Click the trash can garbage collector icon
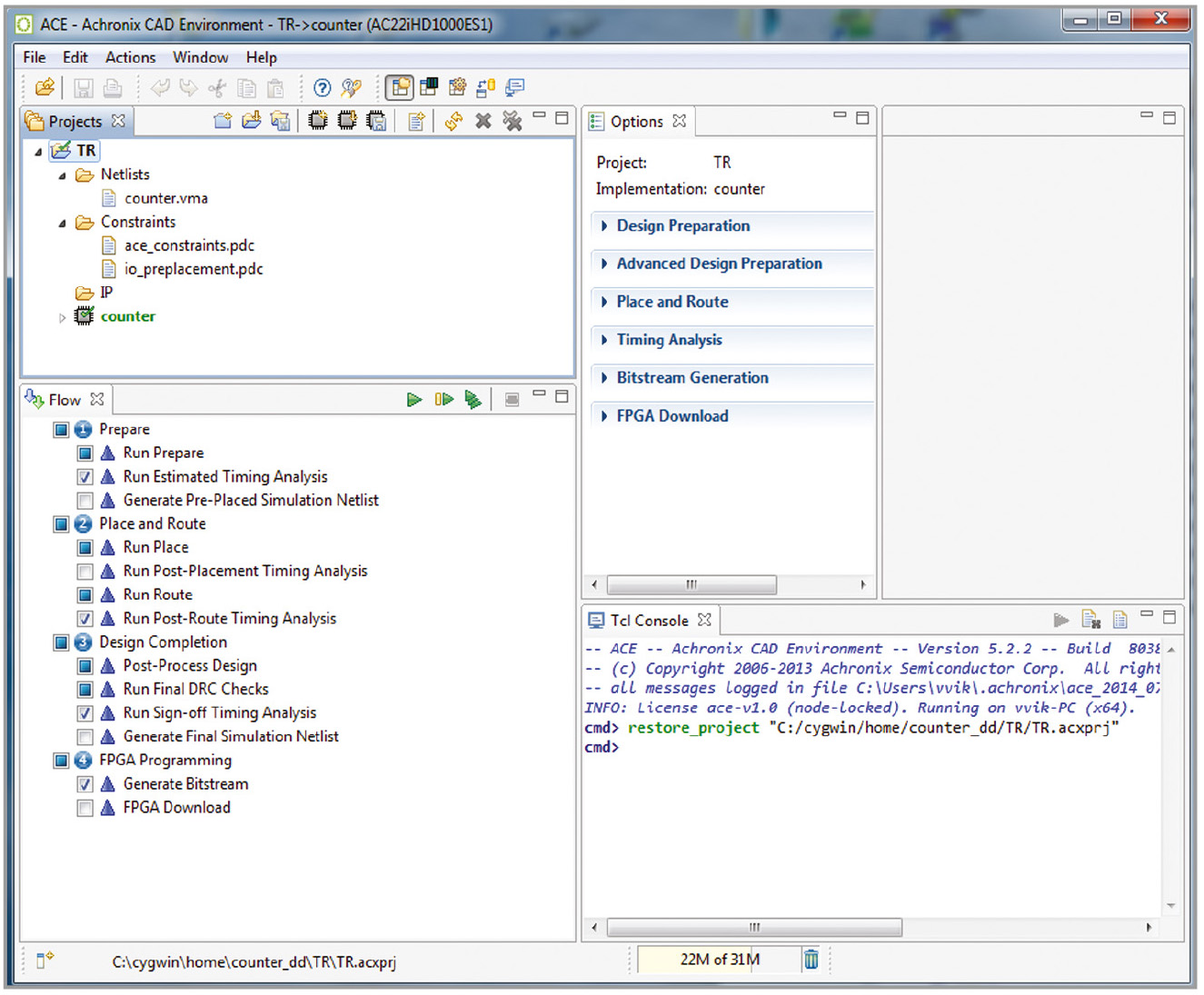This screenshot has width=1204, height=995. tap(811, 960)
